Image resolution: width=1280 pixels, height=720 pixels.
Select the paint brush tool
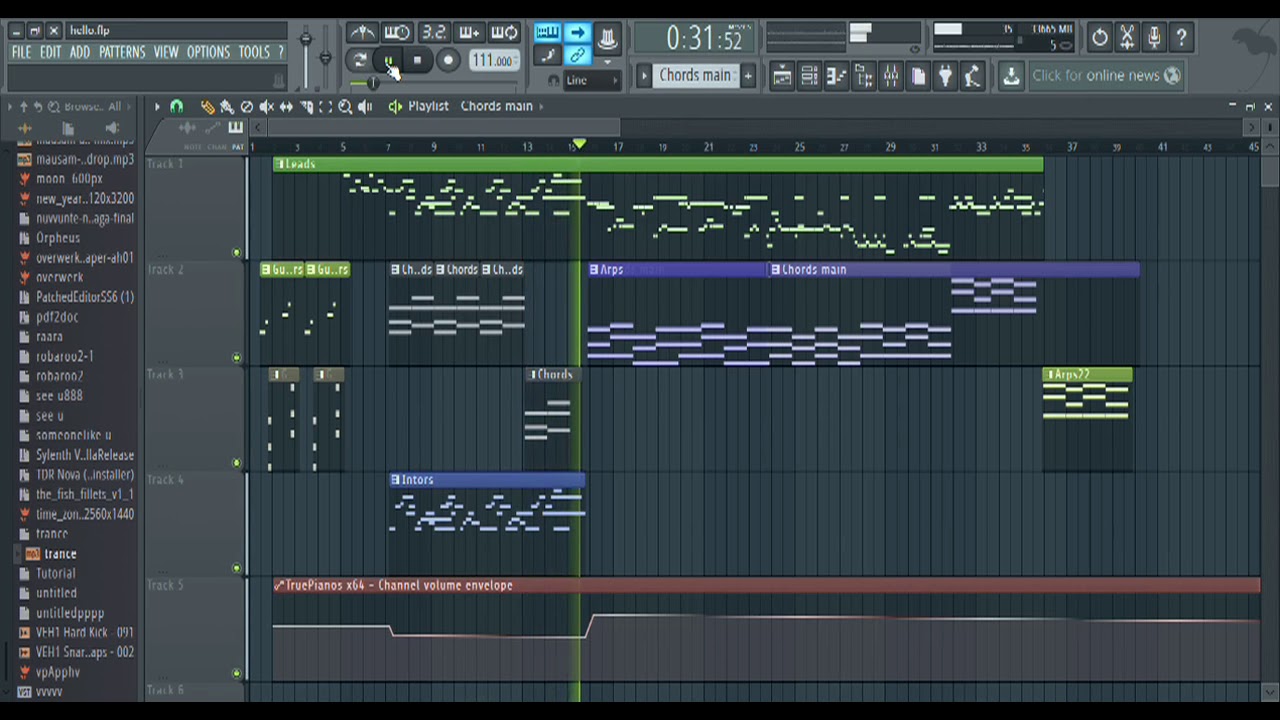click(x=227, y=107)
